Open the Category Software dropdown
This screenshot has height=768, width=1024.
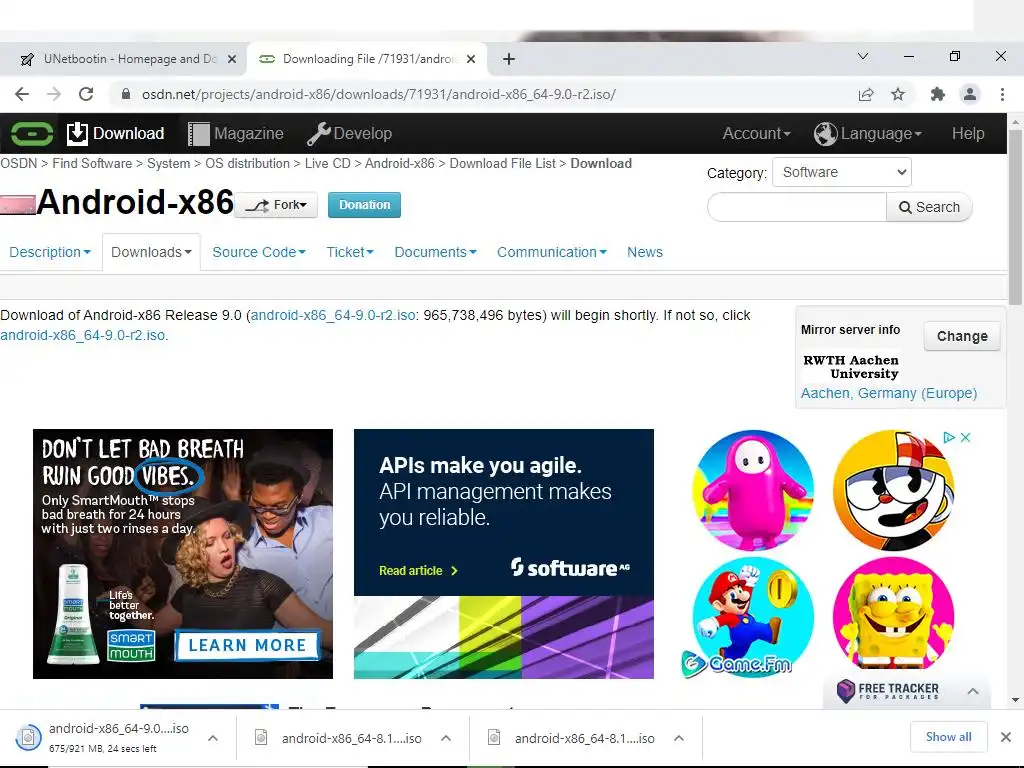842,172
